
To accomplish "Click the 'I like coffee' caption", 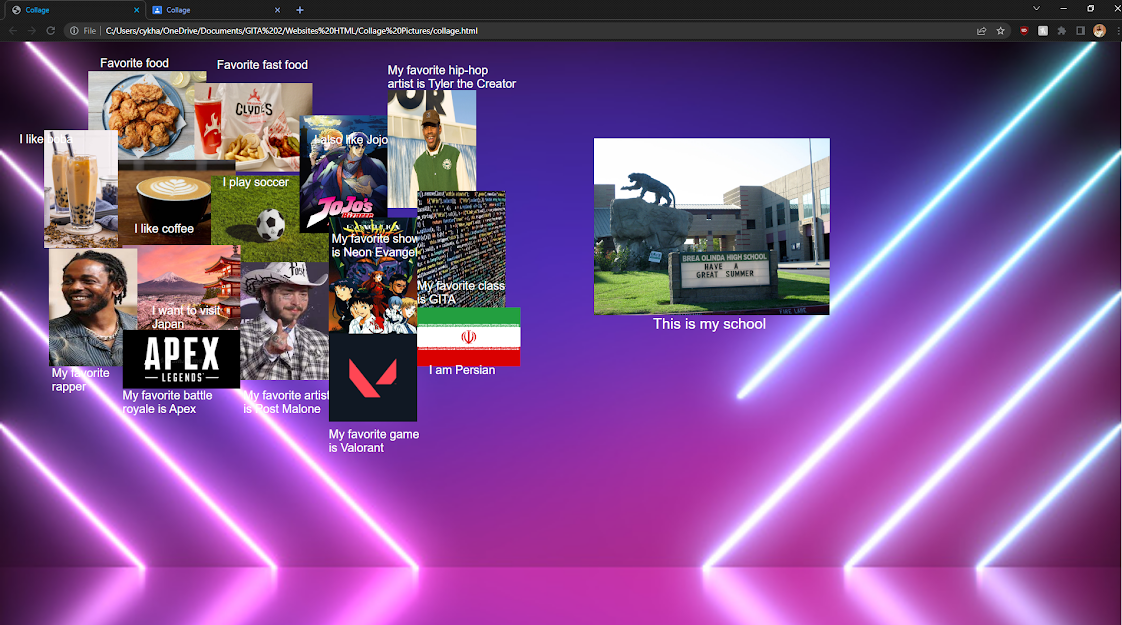I will (x=164, y=228).
